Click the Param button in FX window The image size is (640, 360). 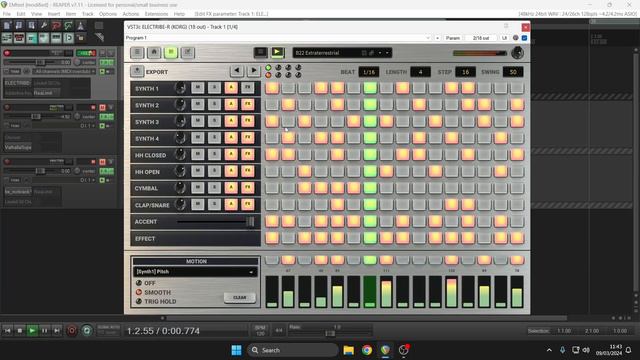(453, 38)
